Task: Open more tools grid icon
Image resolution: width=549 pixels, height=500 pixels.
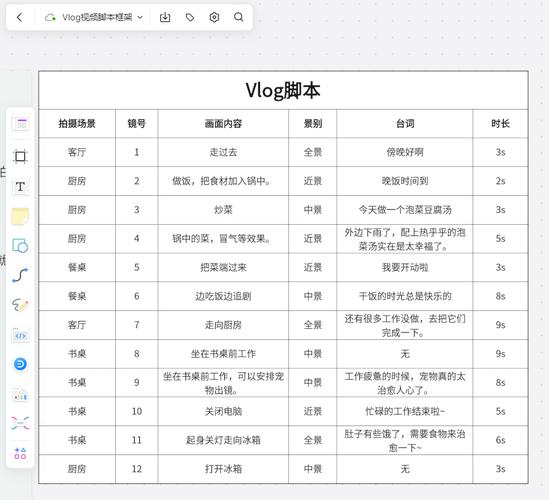Action: 20,453
